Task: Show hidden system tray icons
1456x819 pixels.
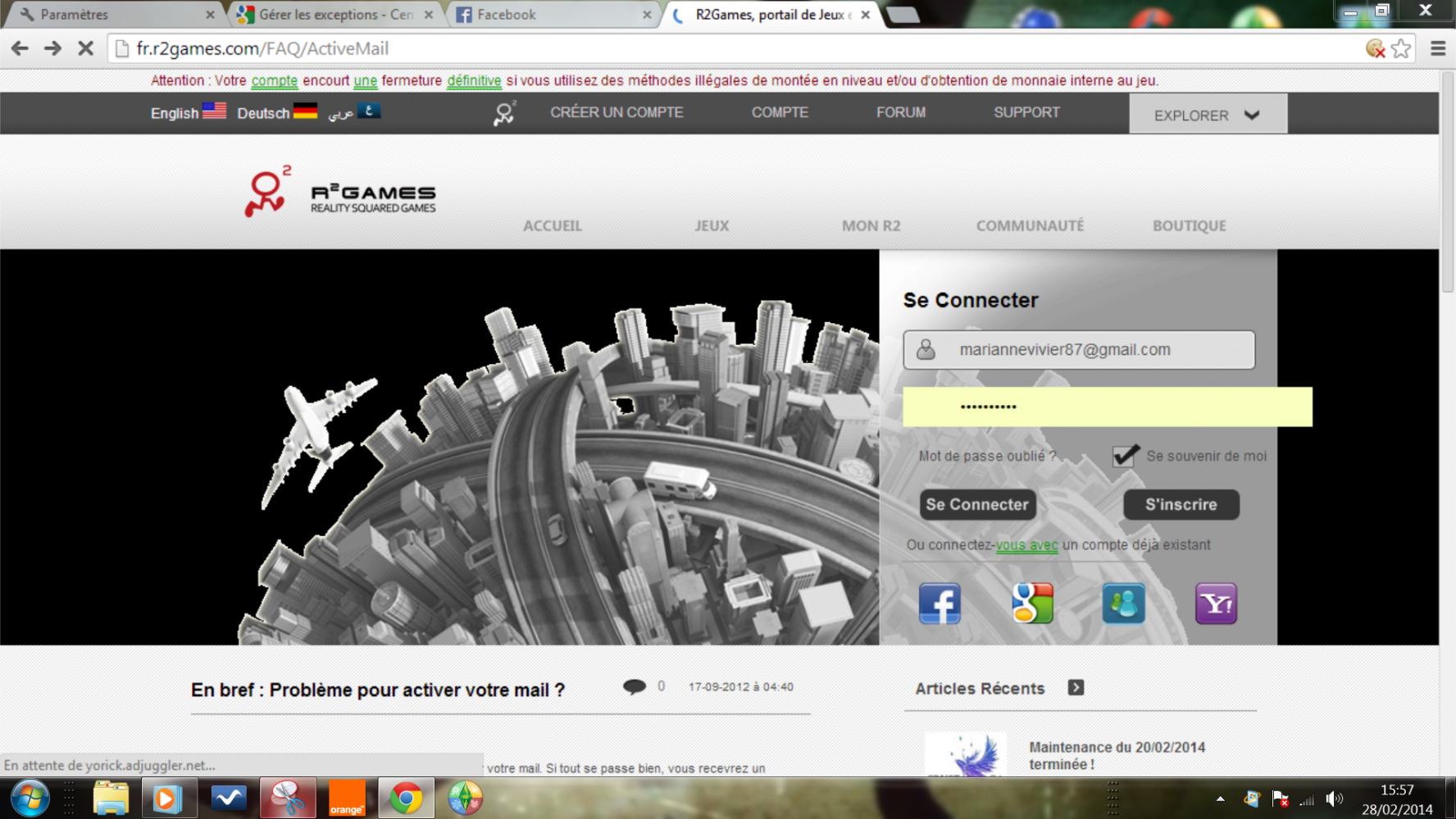Action: (x=1220, y=799)
